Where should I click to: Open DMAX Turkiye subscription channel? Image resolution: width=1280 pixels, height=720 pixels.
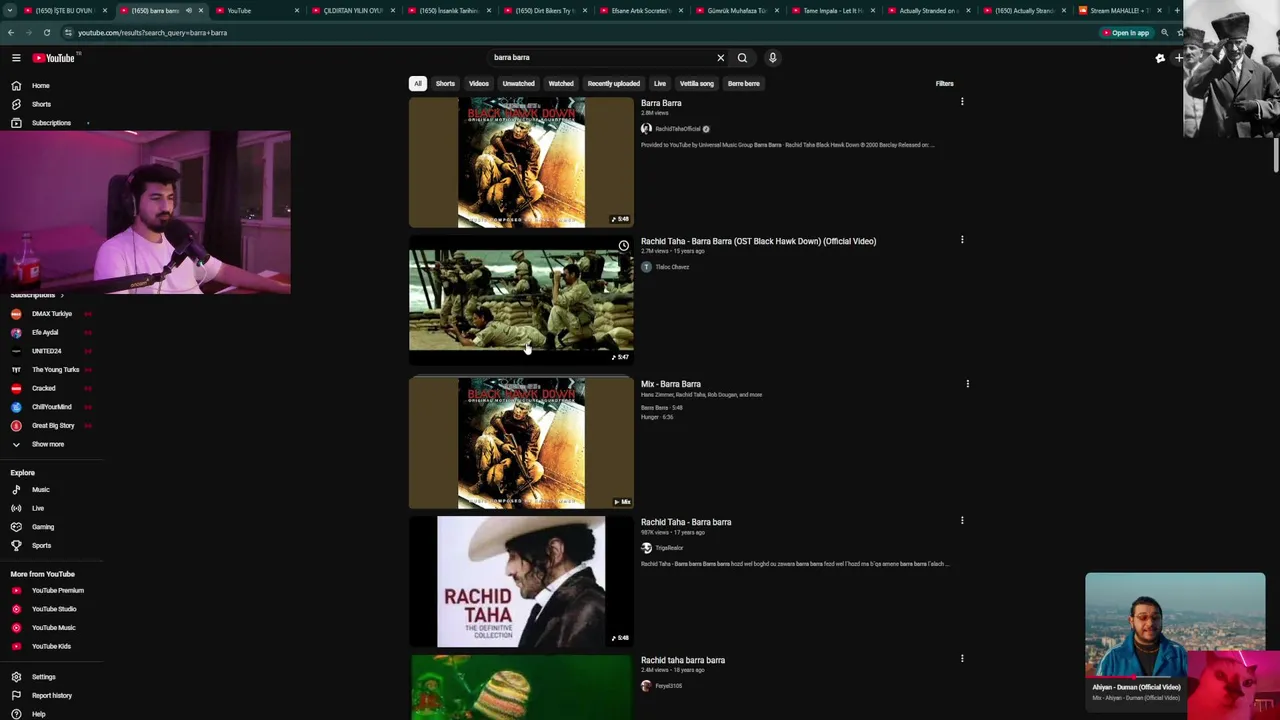click(x=50, y=314)
